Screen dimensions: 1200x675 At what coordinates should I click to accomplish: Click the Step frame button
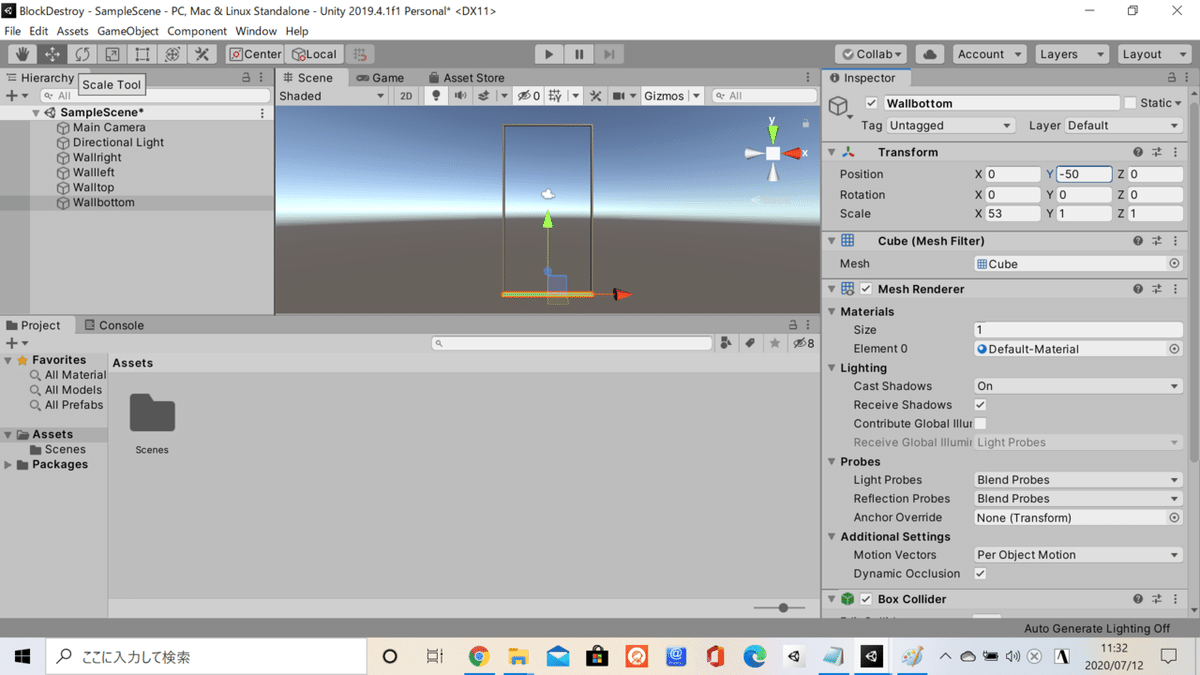click(x=609, y=54)
